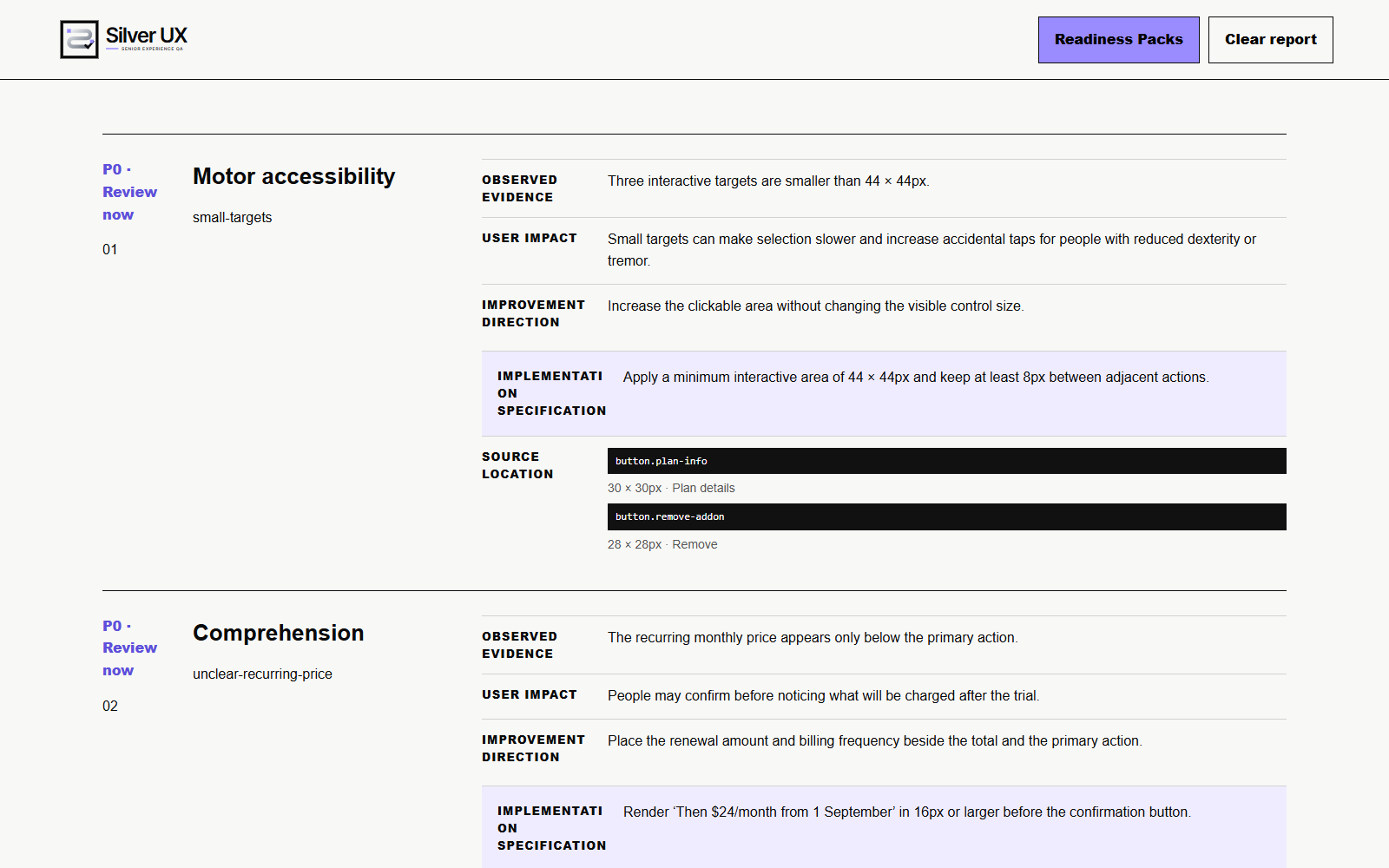Select the 'Small targets can make selection slower' text
Viewport: 1389px width, 868px height.
click(931, 250)
